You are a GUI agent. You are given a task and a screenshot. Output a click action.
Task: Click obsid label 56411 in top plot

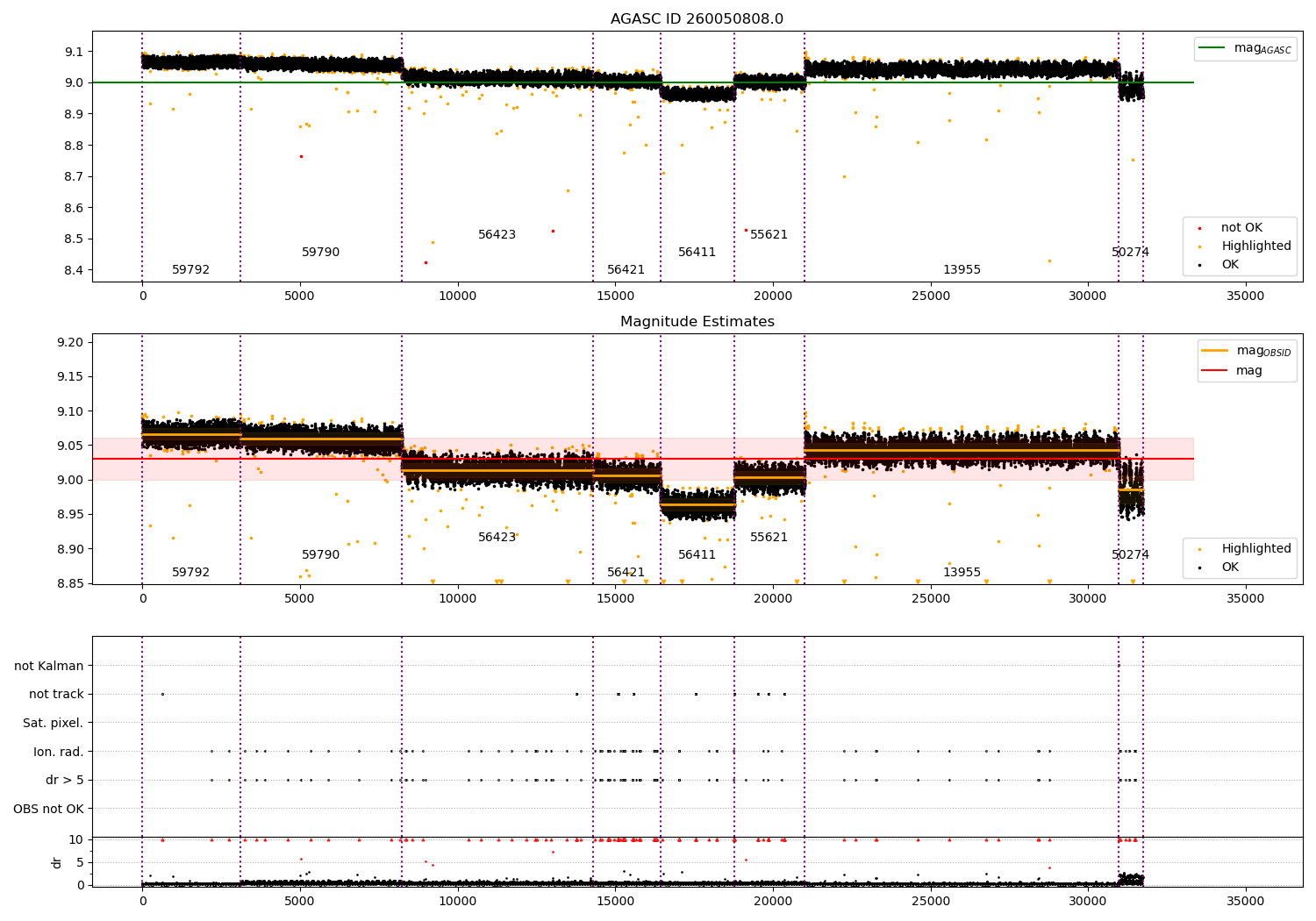[x=697, y=253]
